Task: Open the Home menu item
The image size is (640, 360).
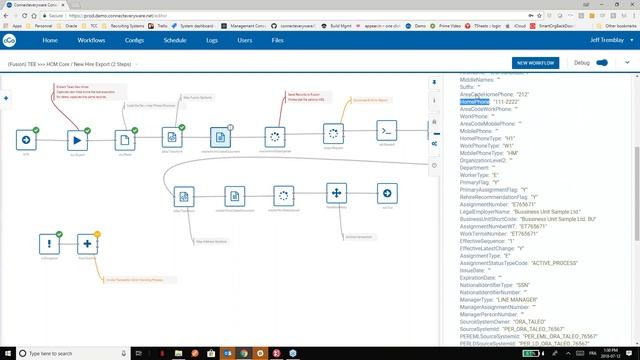Action: (50, 40)
